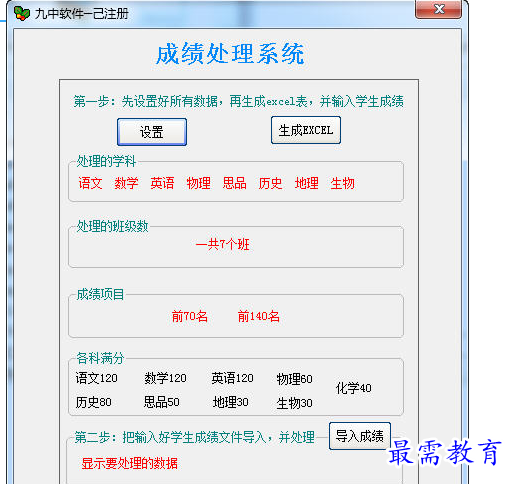Click the 英语120 full score entry
This screenshot has height=484, width=510.
[232, 378]
